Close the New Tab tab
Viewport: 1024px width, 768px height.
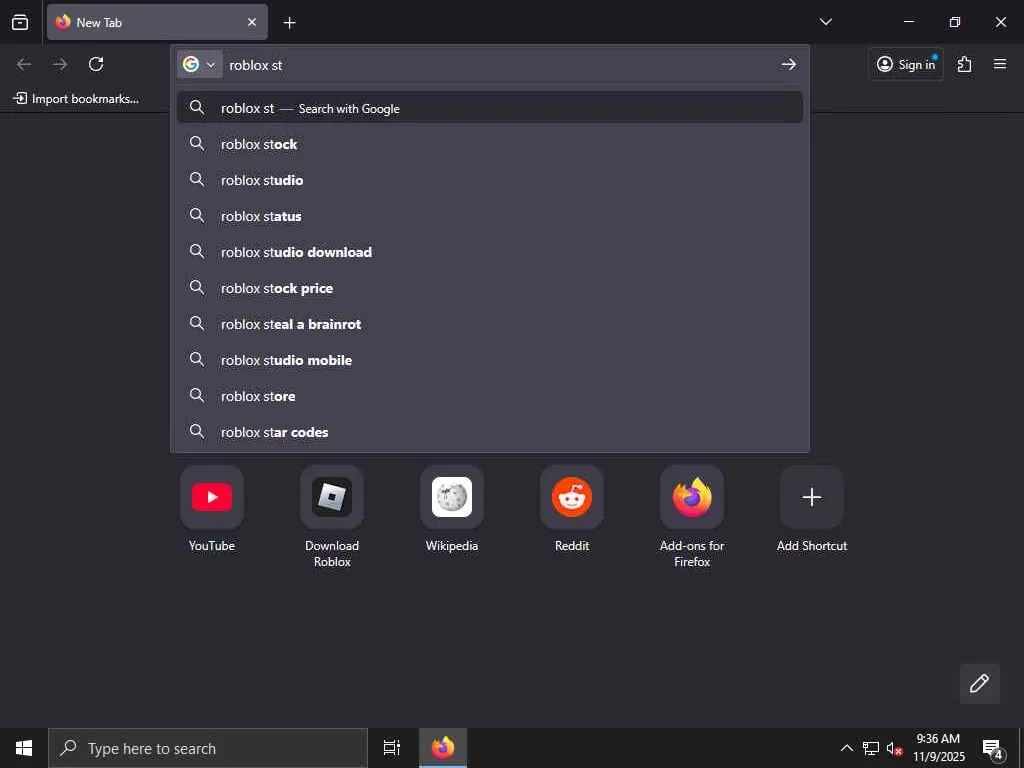tap(252, 22)
